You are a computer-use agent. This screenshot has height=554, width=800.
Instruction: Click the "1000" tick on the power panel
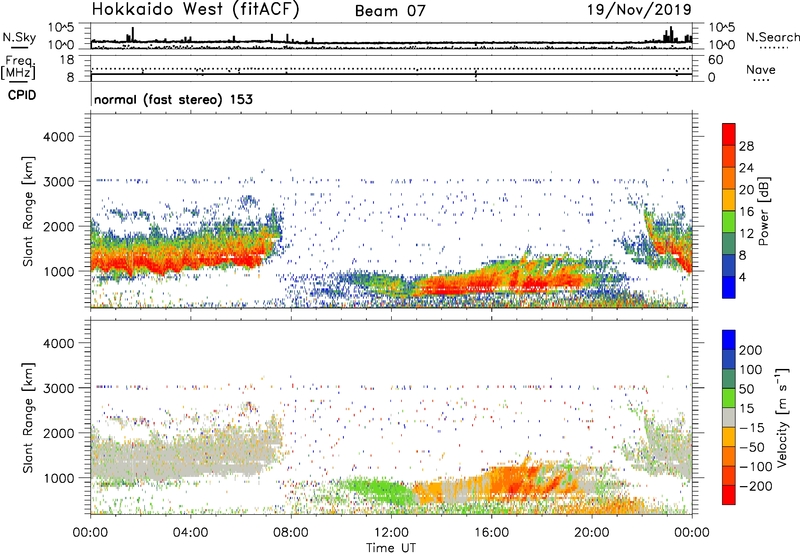[x=59, y=272]
